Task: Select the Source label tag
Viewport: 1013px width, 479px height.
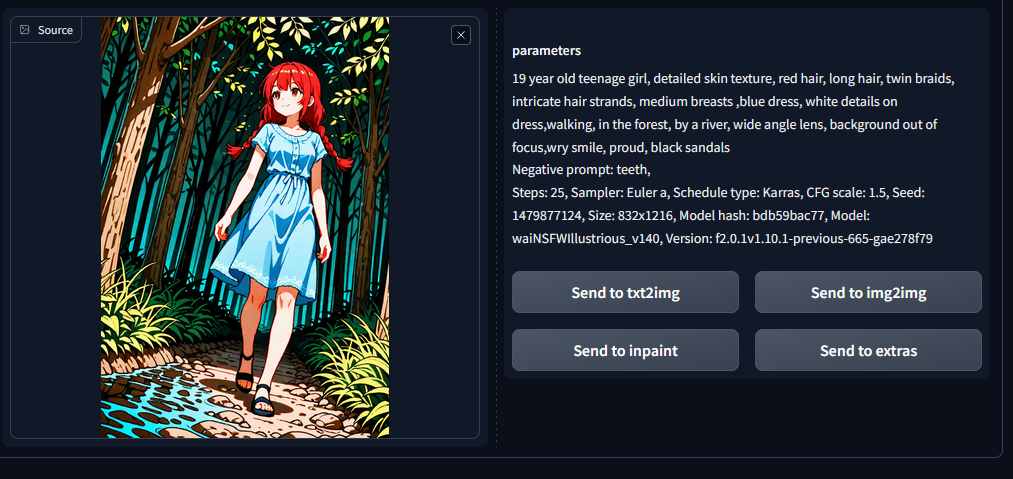Action: [46, 30]
